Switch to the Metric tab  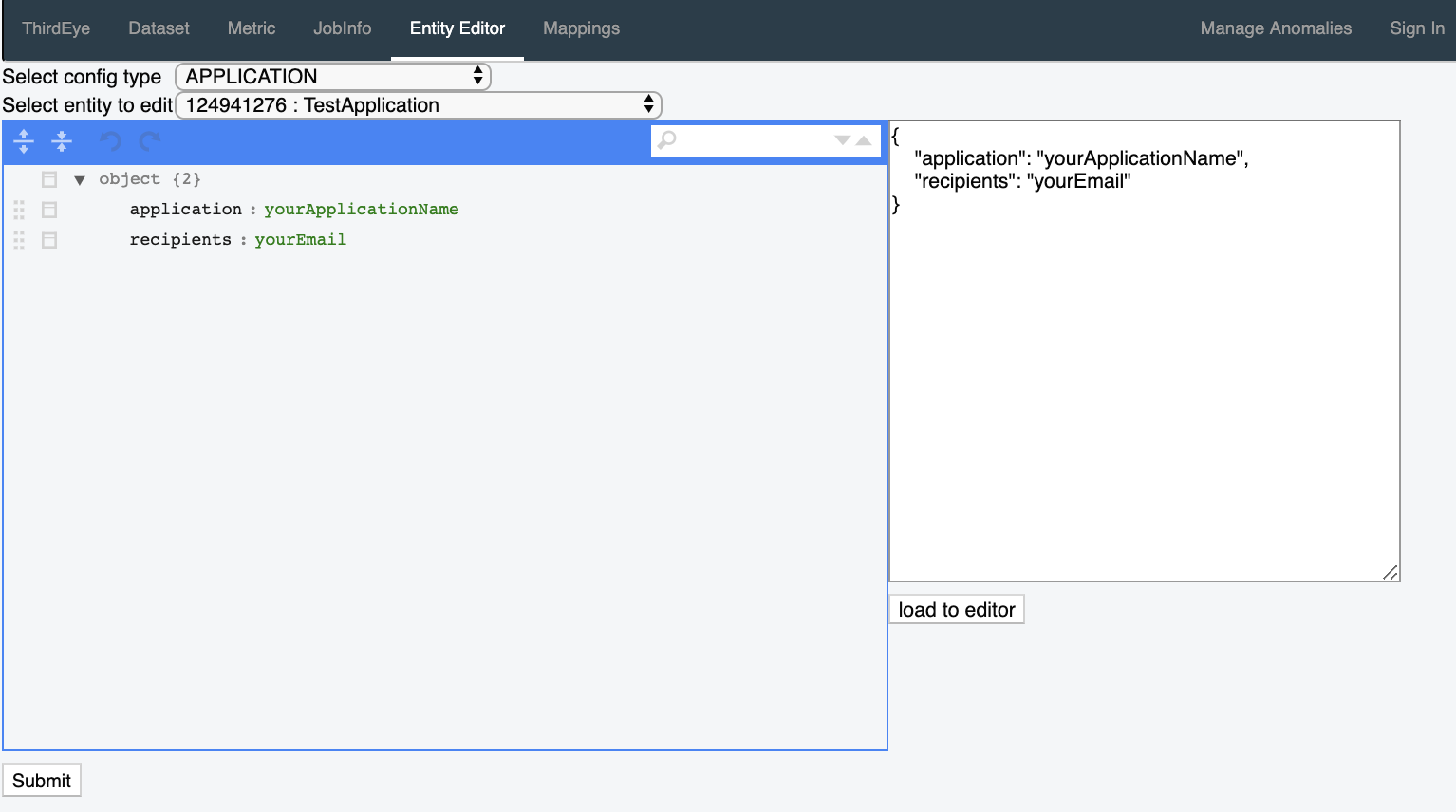click(x=252, y=28)
